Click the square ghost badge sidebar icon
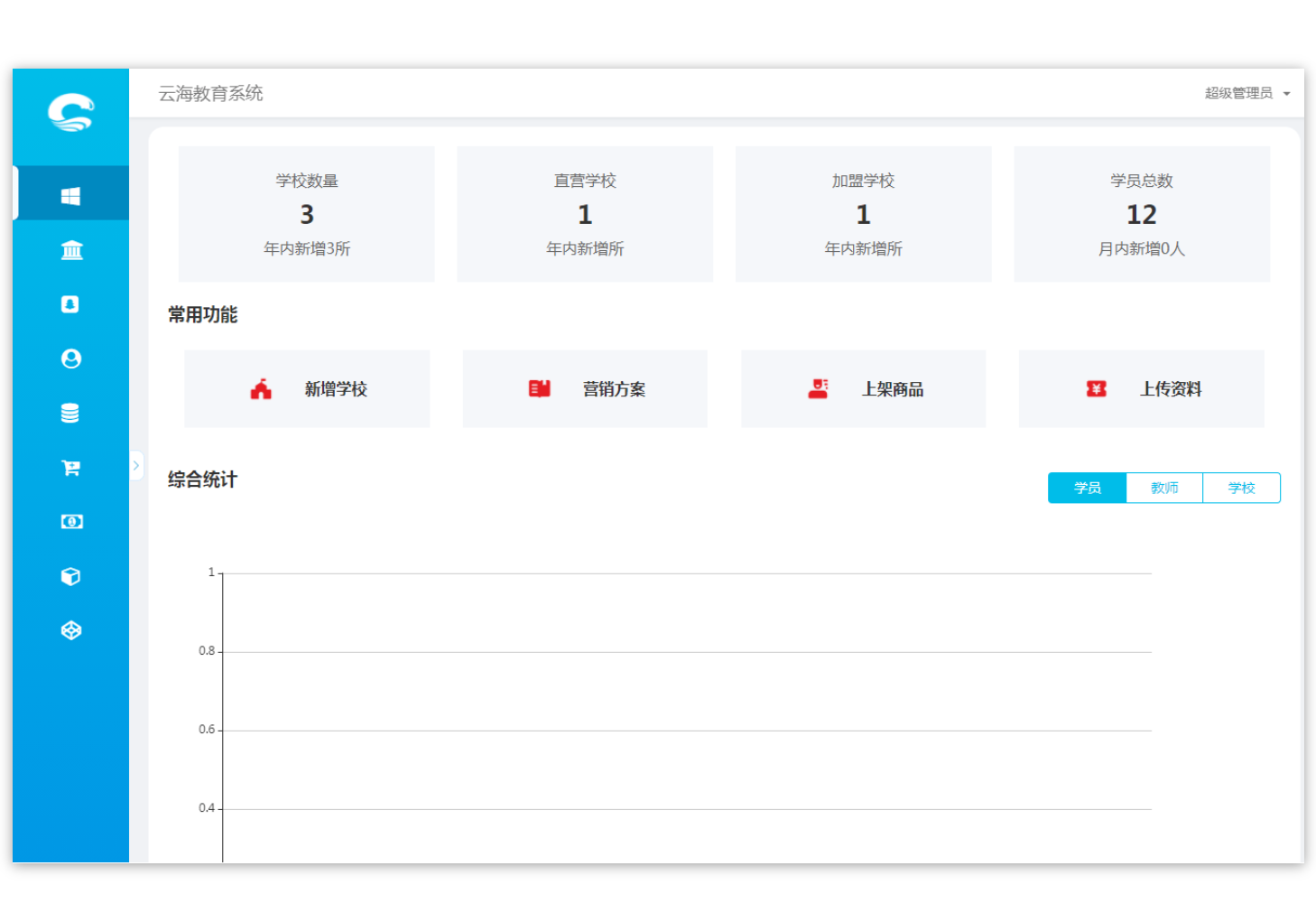 tap(70, 304)
